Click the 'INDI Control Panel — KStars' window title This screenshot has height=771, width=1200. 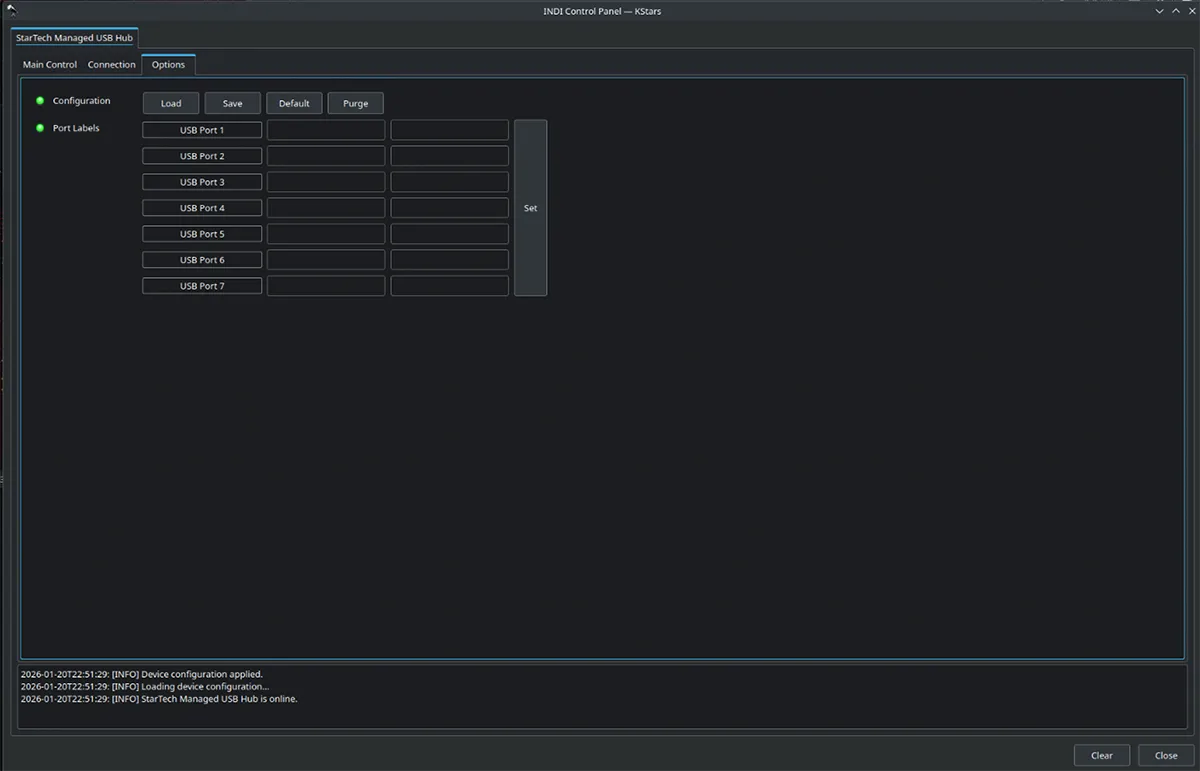(x=601, y=11)
